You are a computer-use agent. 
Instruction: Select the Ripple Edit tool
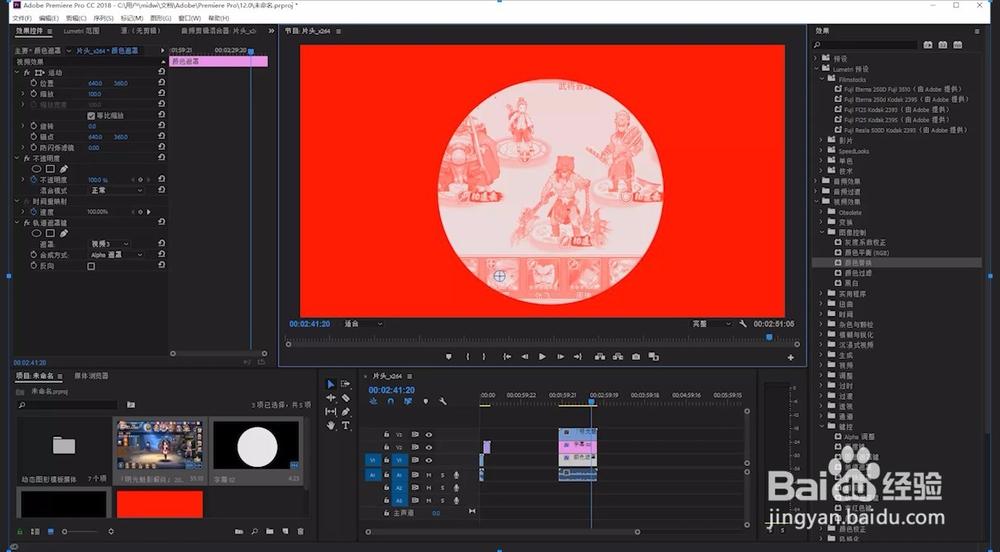click(x=330, y=398)
